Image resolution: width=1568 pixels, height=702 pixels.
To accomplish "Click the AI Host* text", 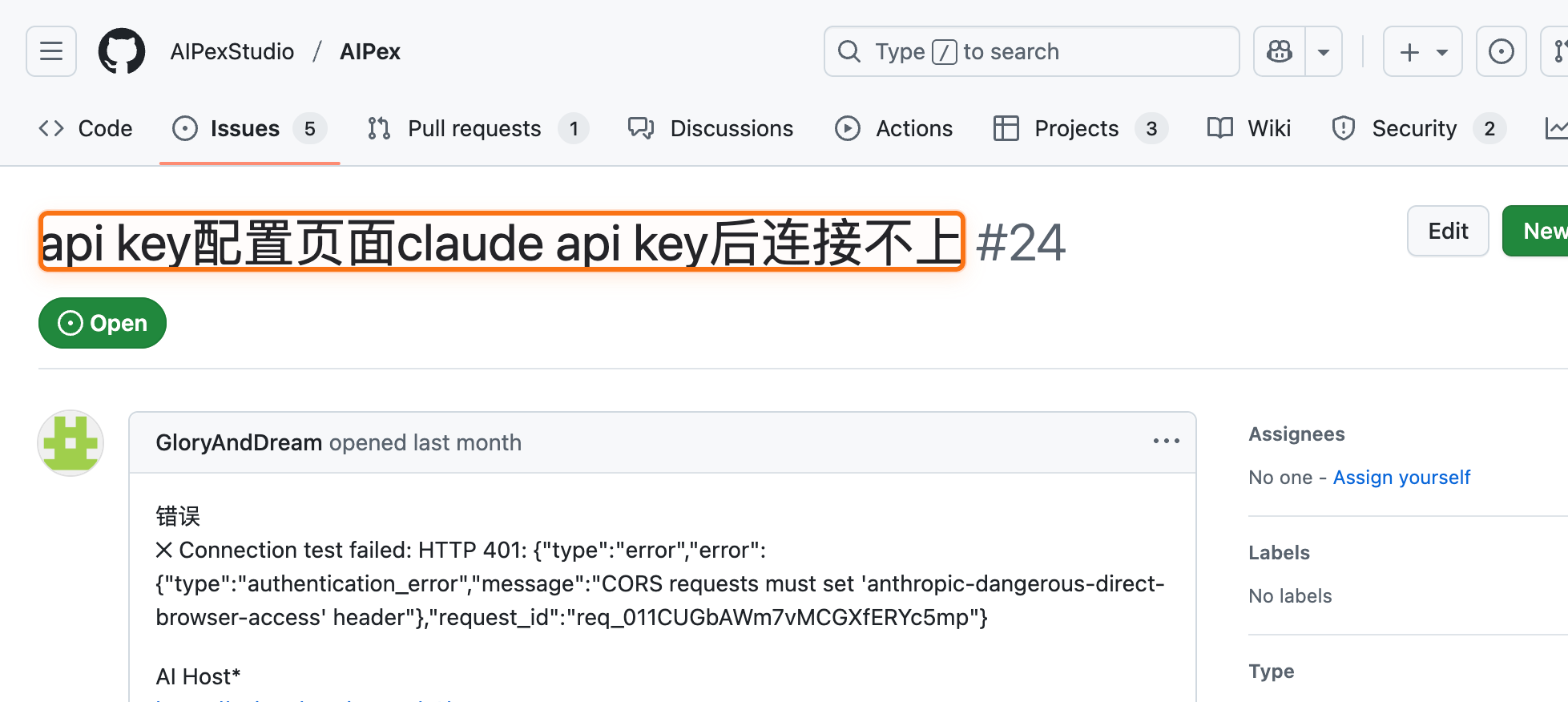I will coord(198,676).
